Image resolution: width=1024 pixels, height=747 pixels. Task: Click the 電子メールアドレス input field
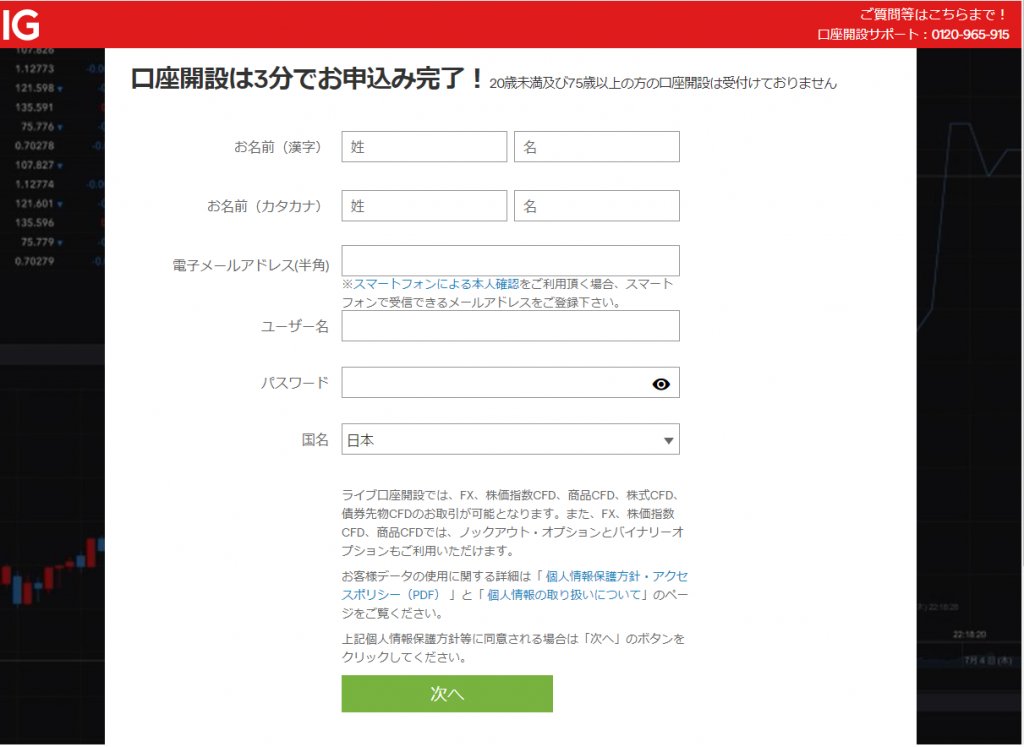pyautogui.click(x=510, y=261)
